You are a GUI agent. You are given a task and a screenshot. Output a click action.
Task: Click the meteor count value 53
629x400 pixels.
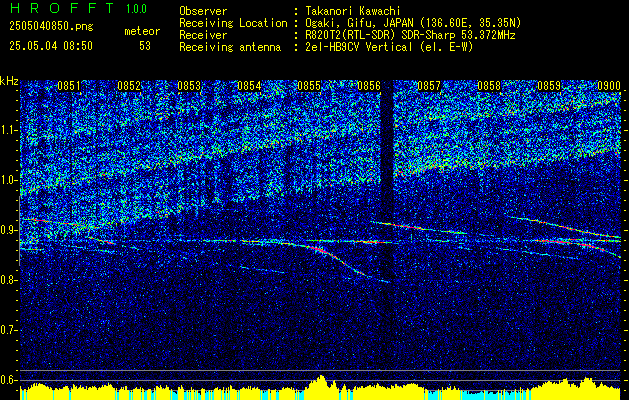coord(145,46)
